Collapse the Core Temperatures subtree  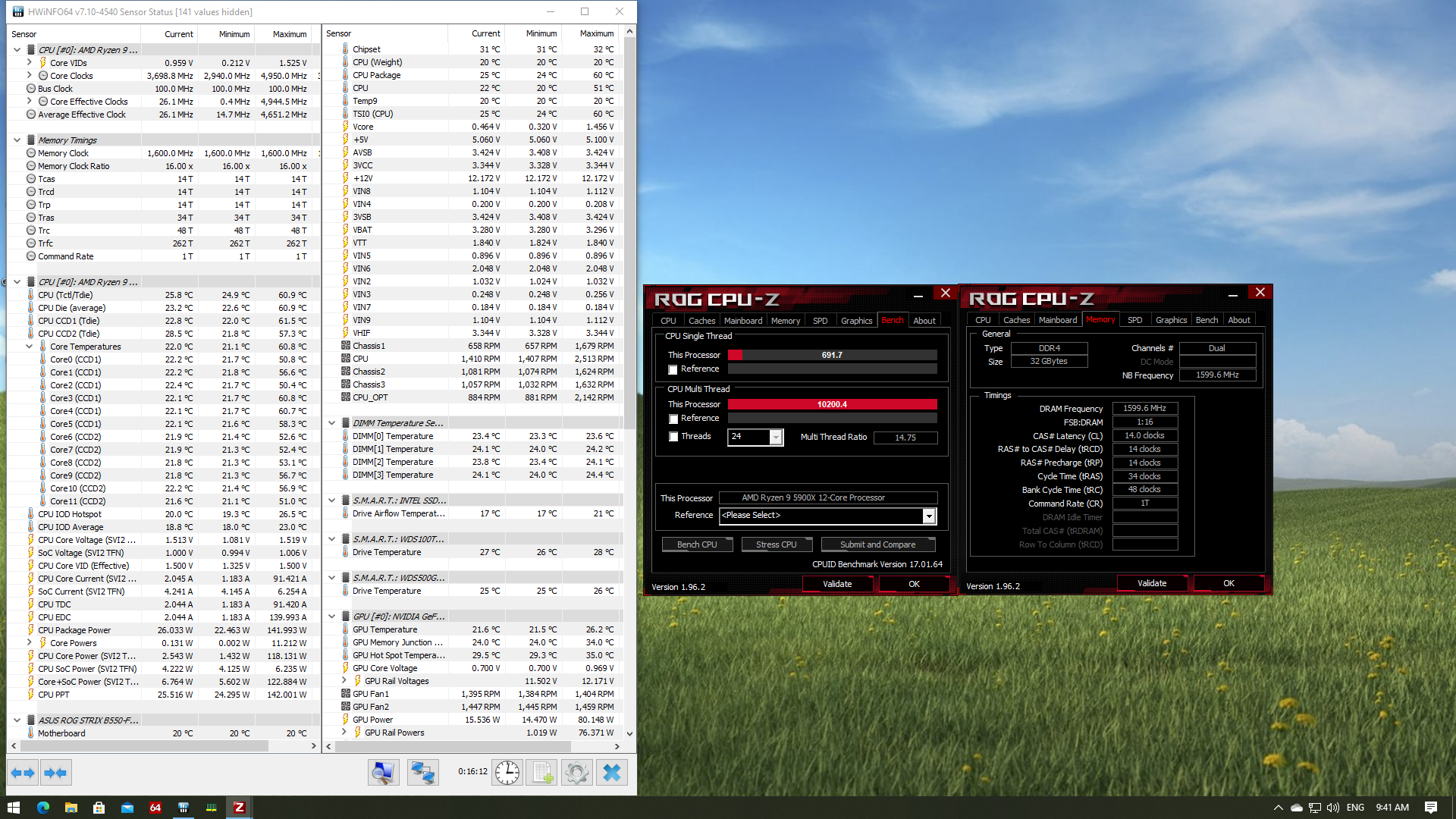point(30,347)
